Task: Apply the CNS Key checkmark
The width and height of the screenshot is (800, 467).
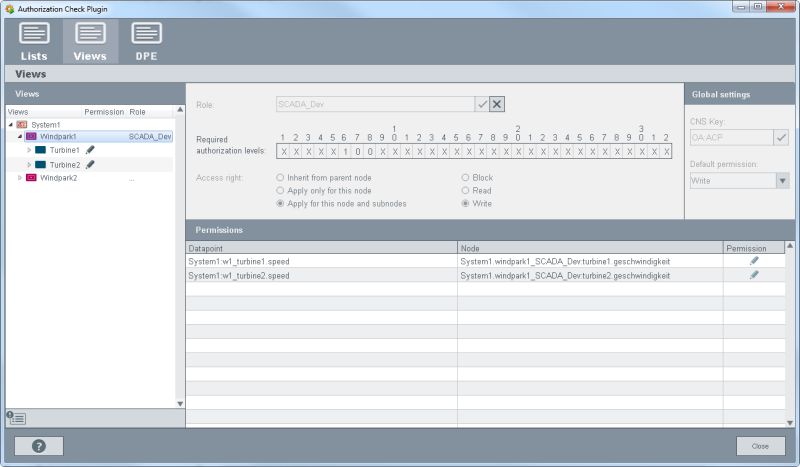Action: (781, 137)
